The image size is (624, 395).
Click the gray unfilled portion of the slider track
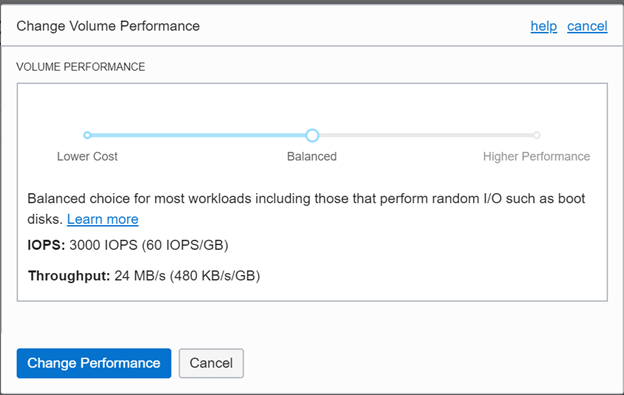pos(426,135)
